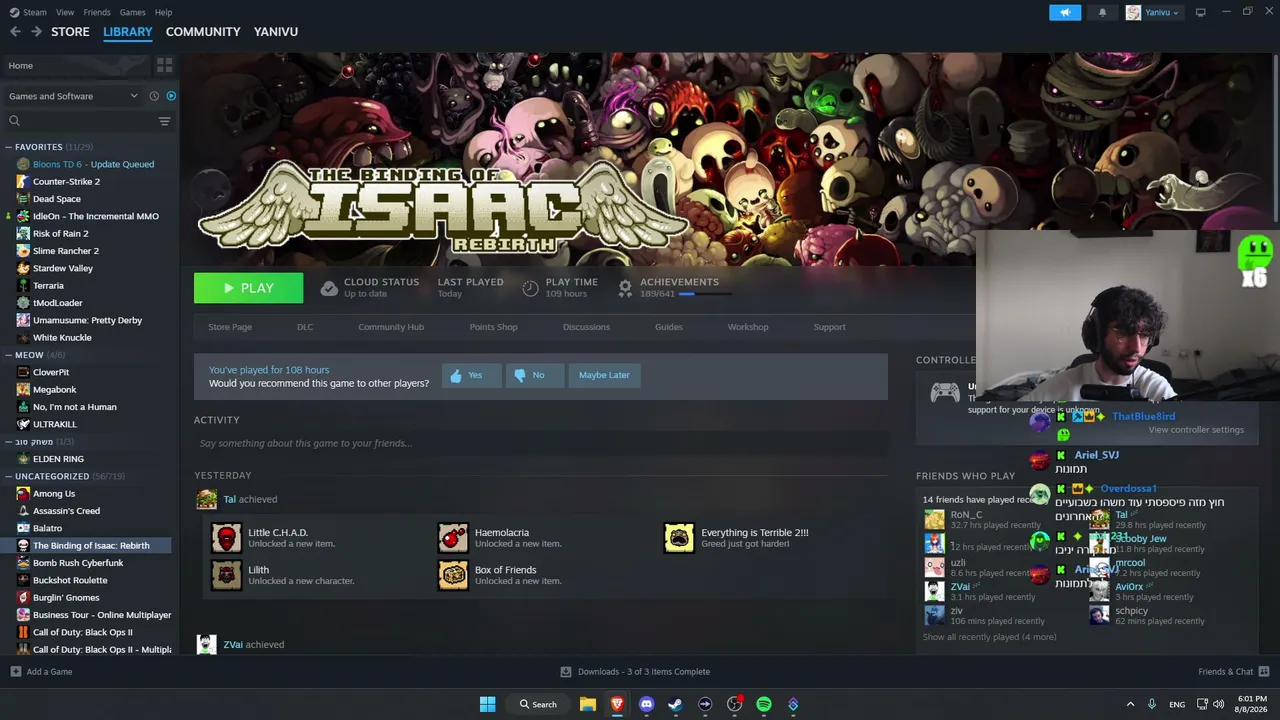Click the library search field

80,121
